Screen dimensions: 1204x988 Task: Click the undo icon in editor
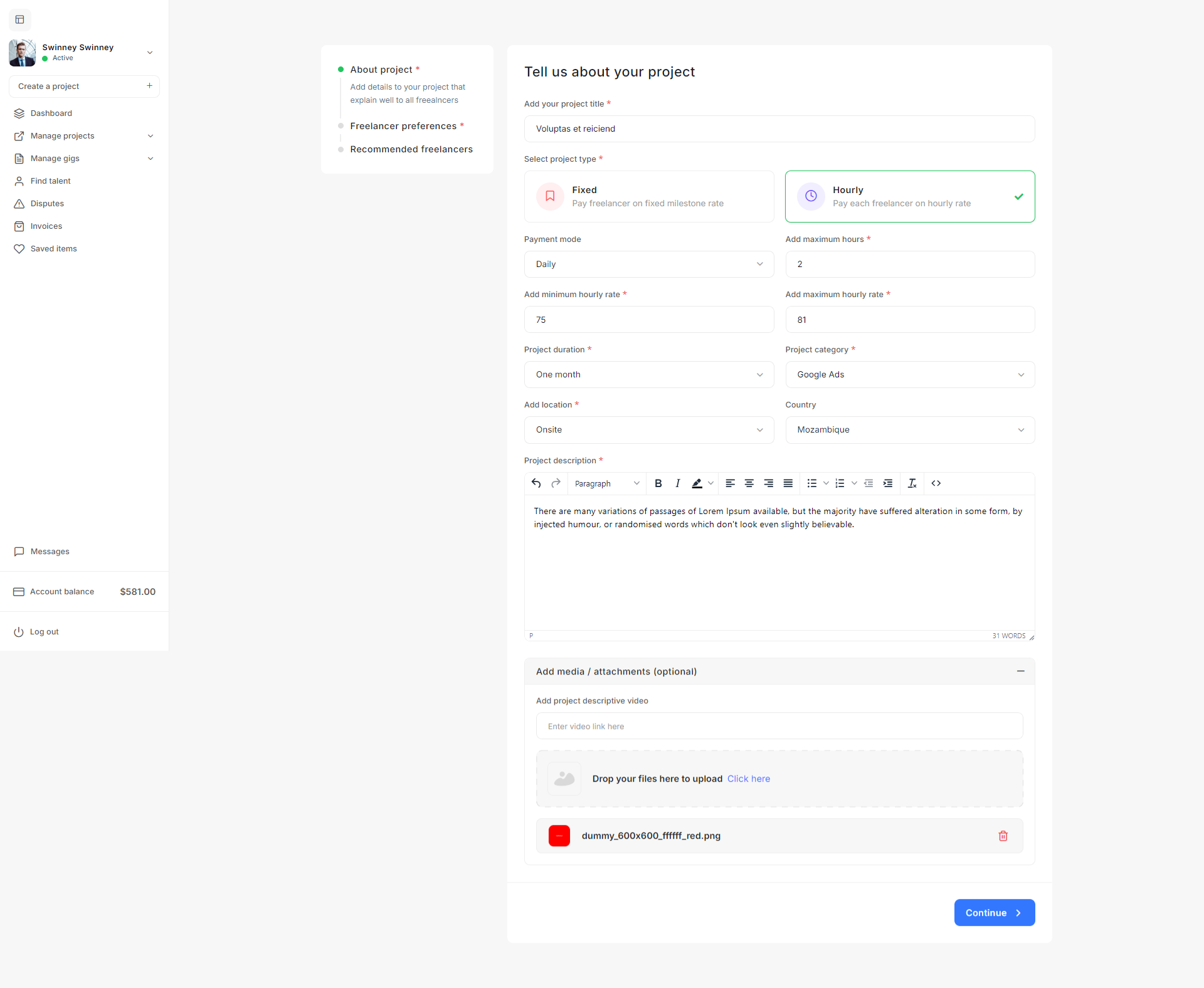[536, 483]
